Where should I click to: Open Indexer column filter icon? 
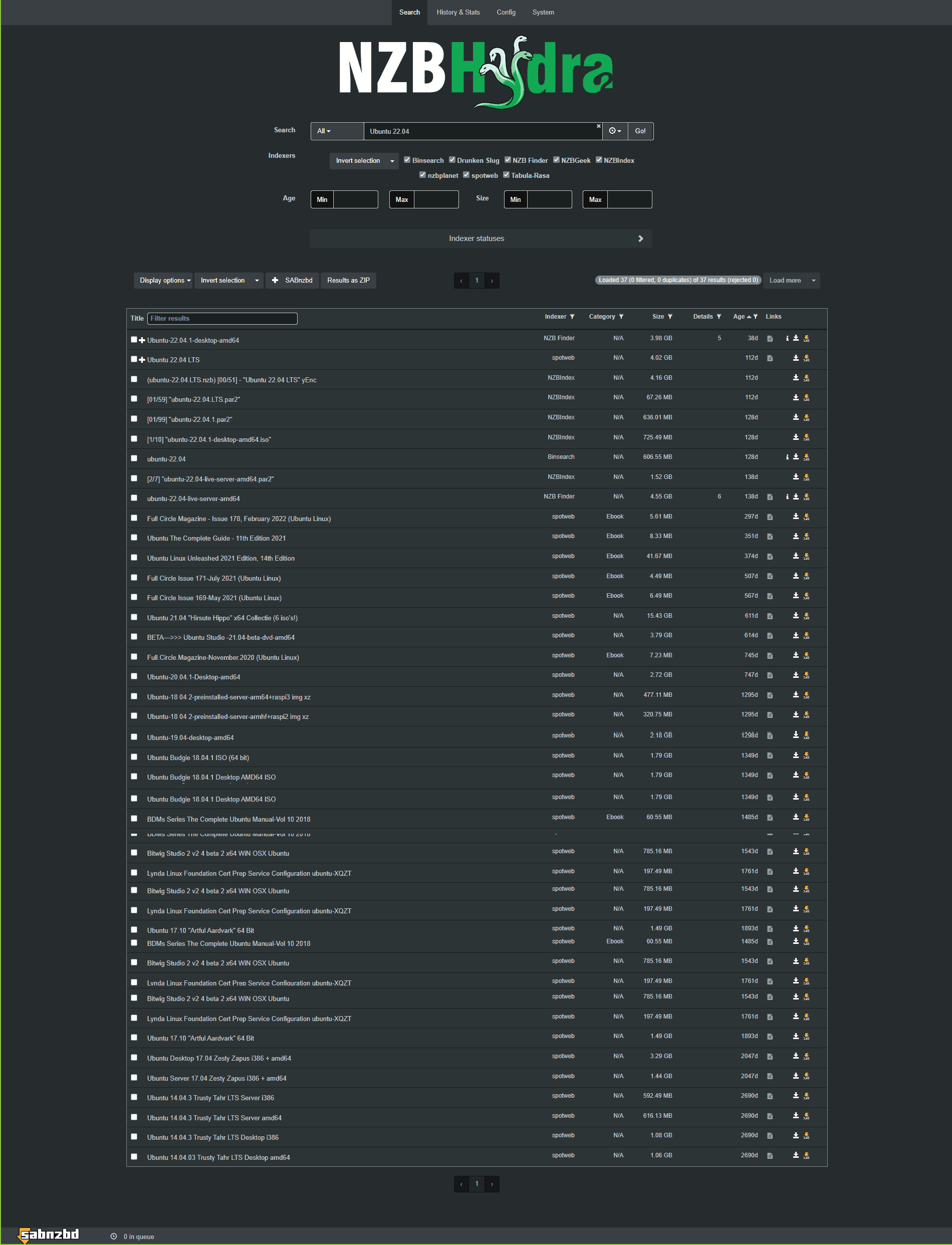pyautogui.click(x=572, y=317)
